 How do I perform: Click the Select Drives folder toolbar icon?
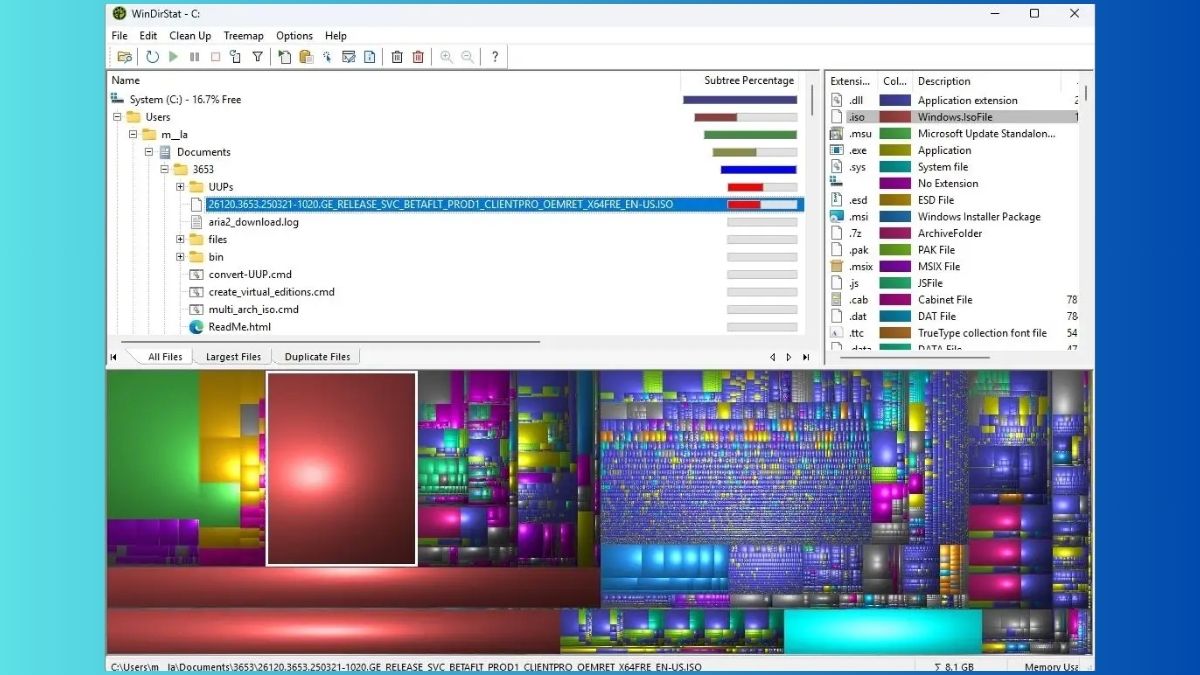click(124, 57)
